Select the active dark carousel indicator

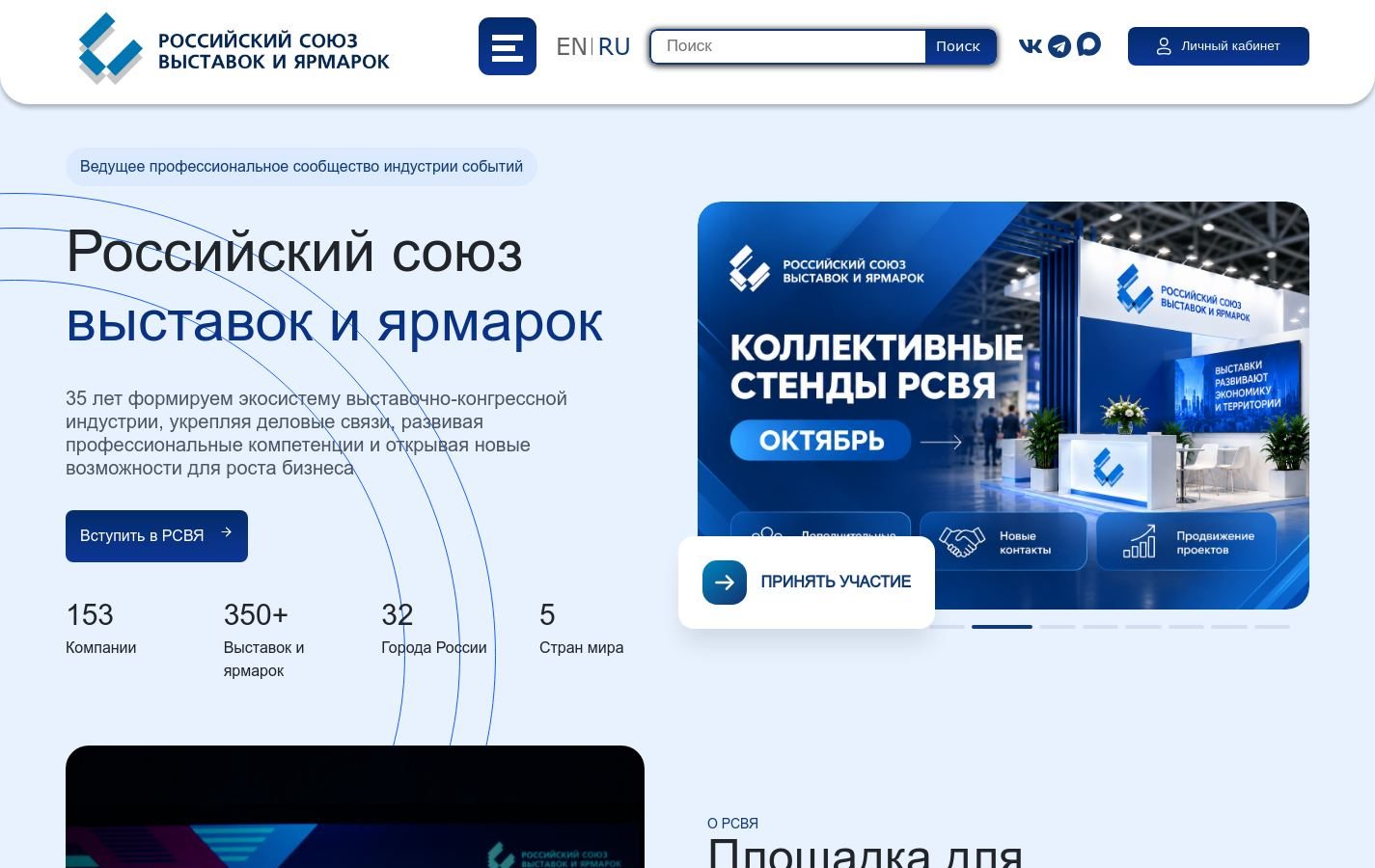(1002, 627)
